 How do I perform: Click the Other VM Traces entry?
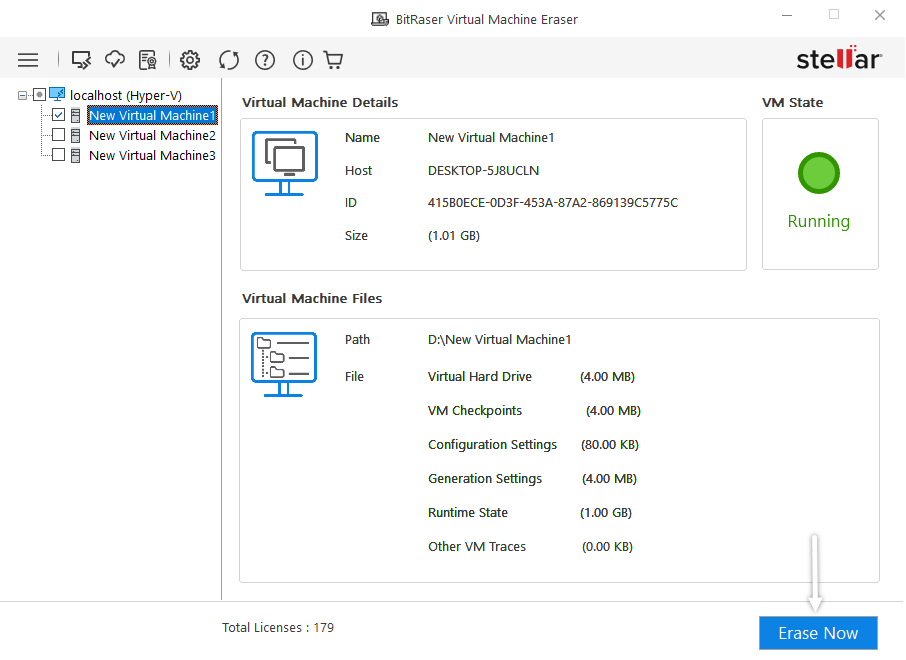click(477, 547)
